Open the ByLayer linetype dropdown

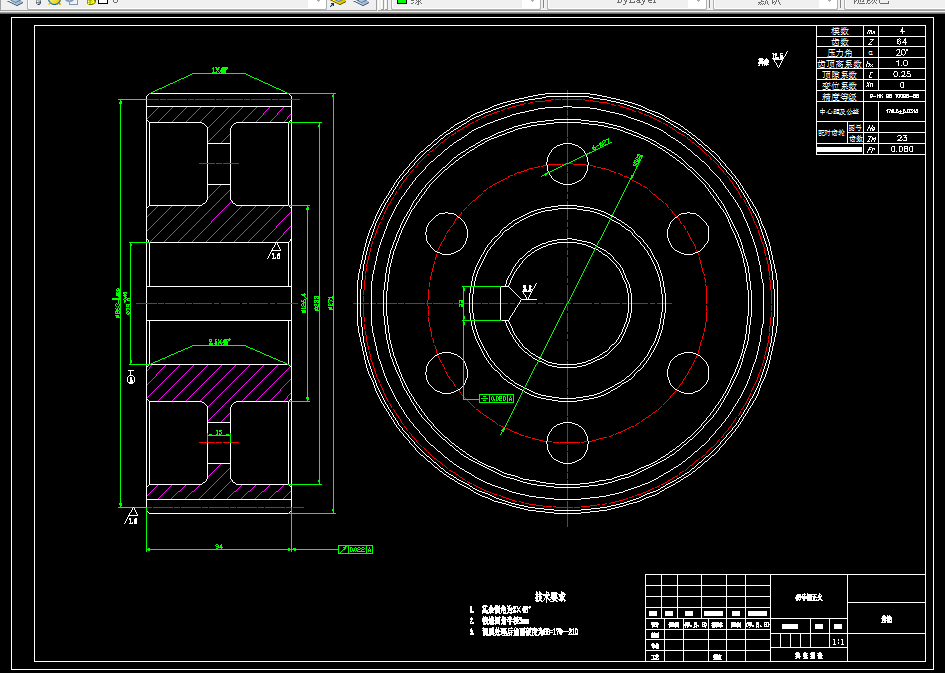(x=627, y=3)
